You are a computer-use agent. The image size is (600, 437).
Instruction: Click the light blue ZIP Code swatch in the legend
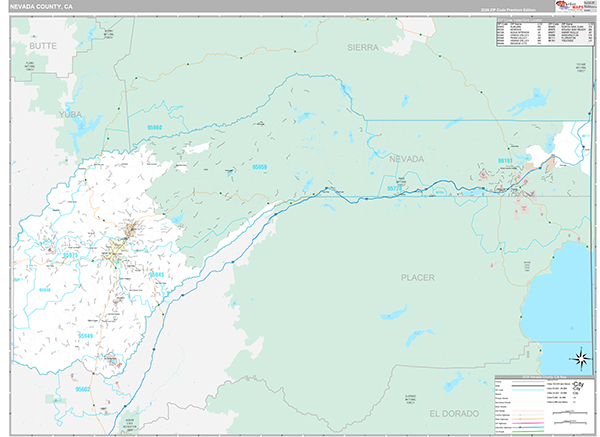tap(528, 390)
